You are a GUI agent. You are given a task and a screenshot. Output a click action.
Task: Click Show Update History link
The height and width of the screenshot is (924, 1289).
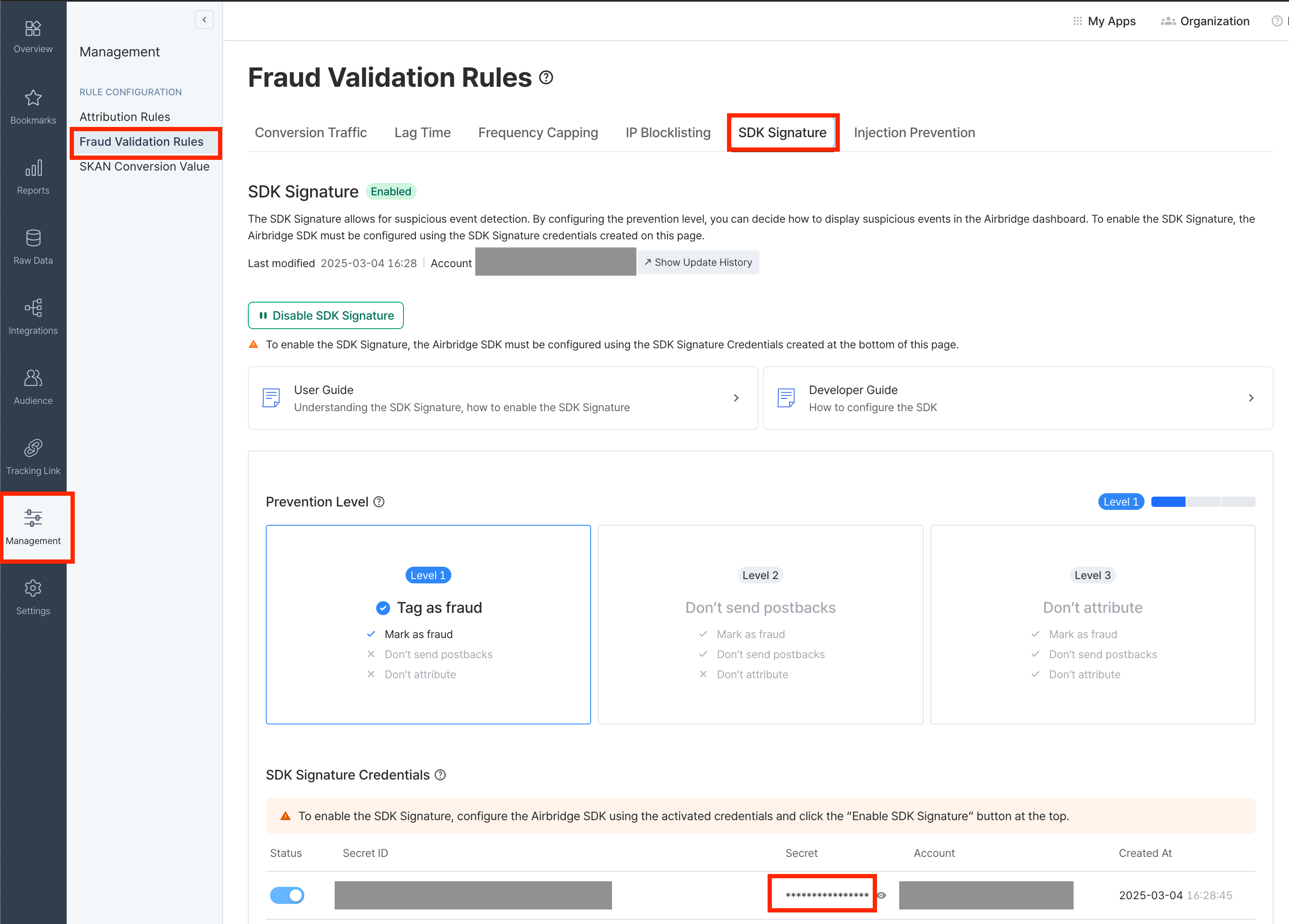point(698,262)
